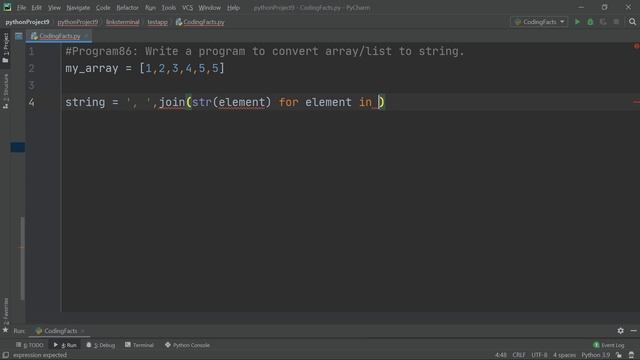640x360 pixels.
Task: Click the red error indicator in the editor corner
Action: click(636, 46)
